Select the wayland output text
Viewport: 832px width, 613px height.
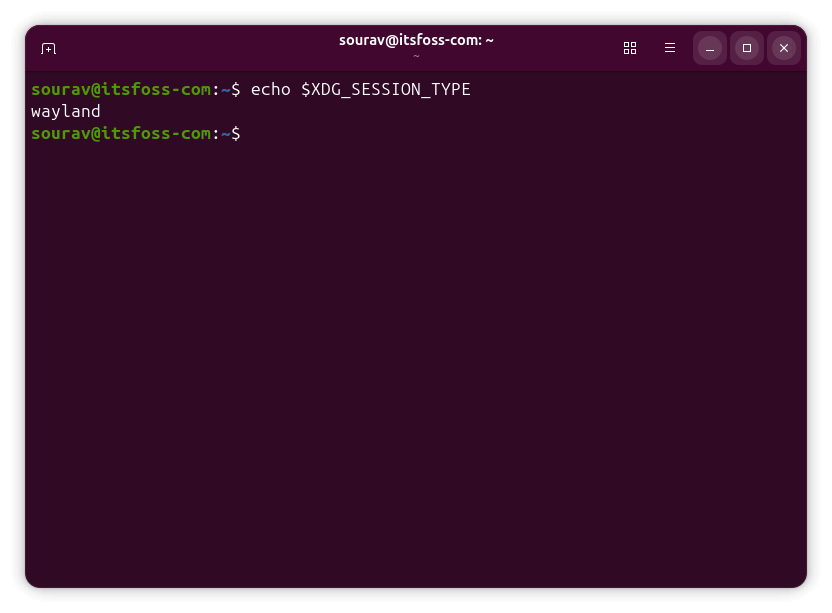pyautogui.click(x=64, y=111)
